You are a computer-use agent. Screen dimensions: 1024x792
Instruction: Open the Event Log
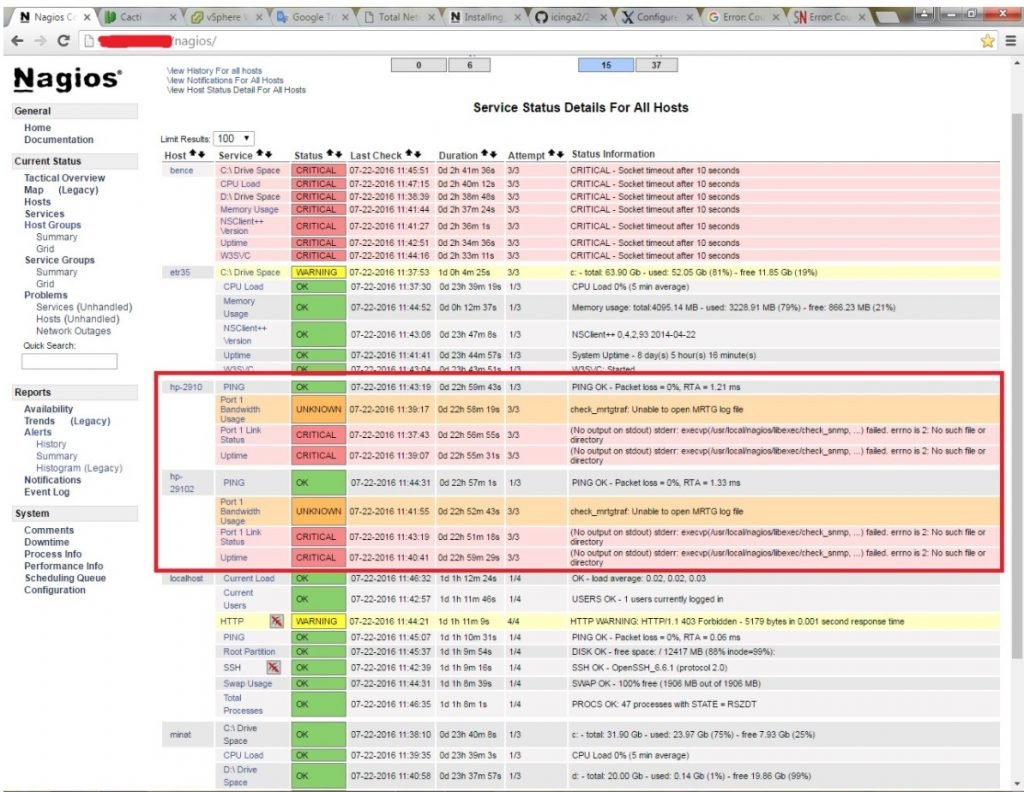tap(47, 491)
